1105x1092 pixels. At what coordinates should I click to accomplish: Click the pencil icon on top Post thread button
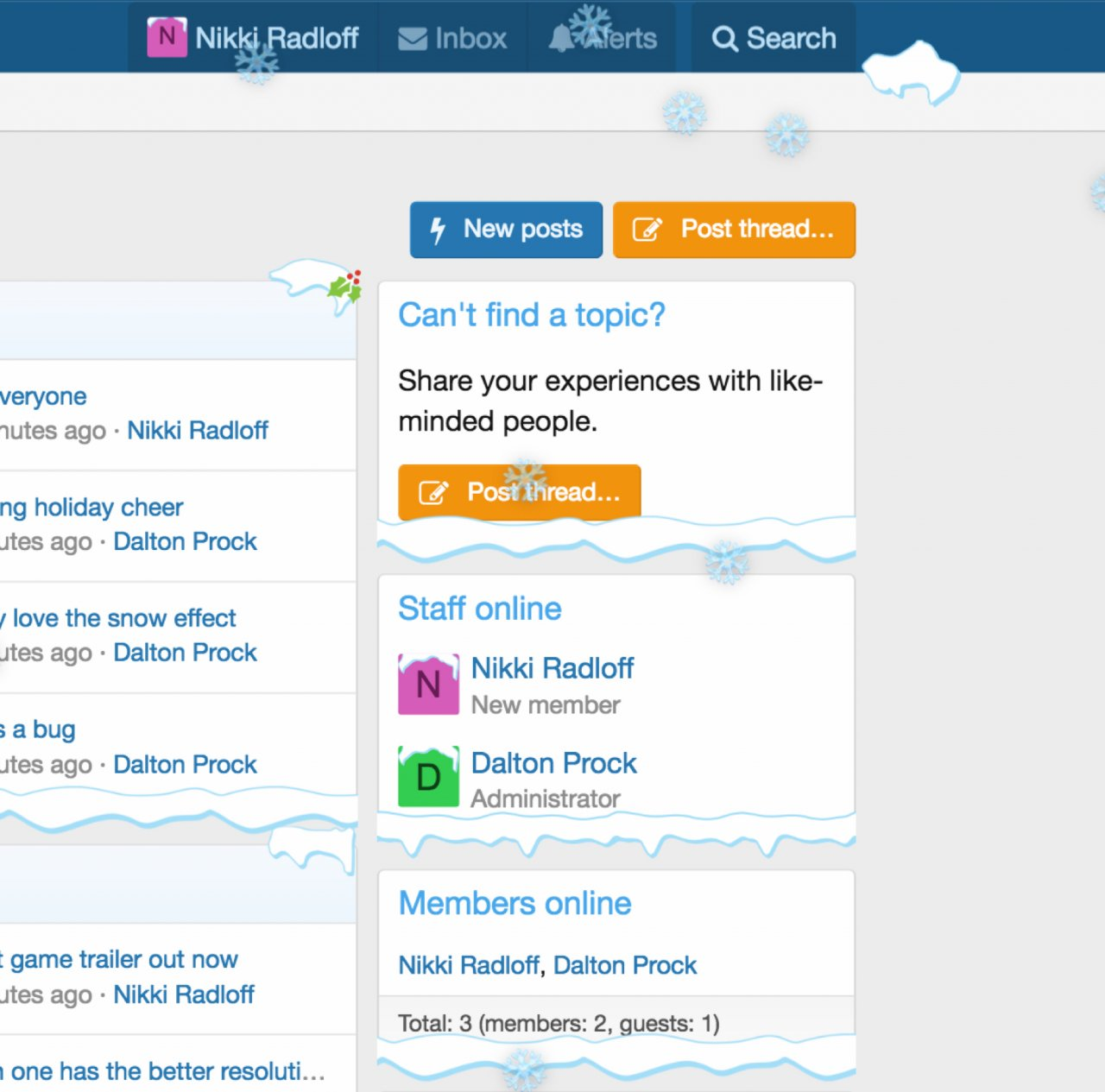click(x=647, y=230)
